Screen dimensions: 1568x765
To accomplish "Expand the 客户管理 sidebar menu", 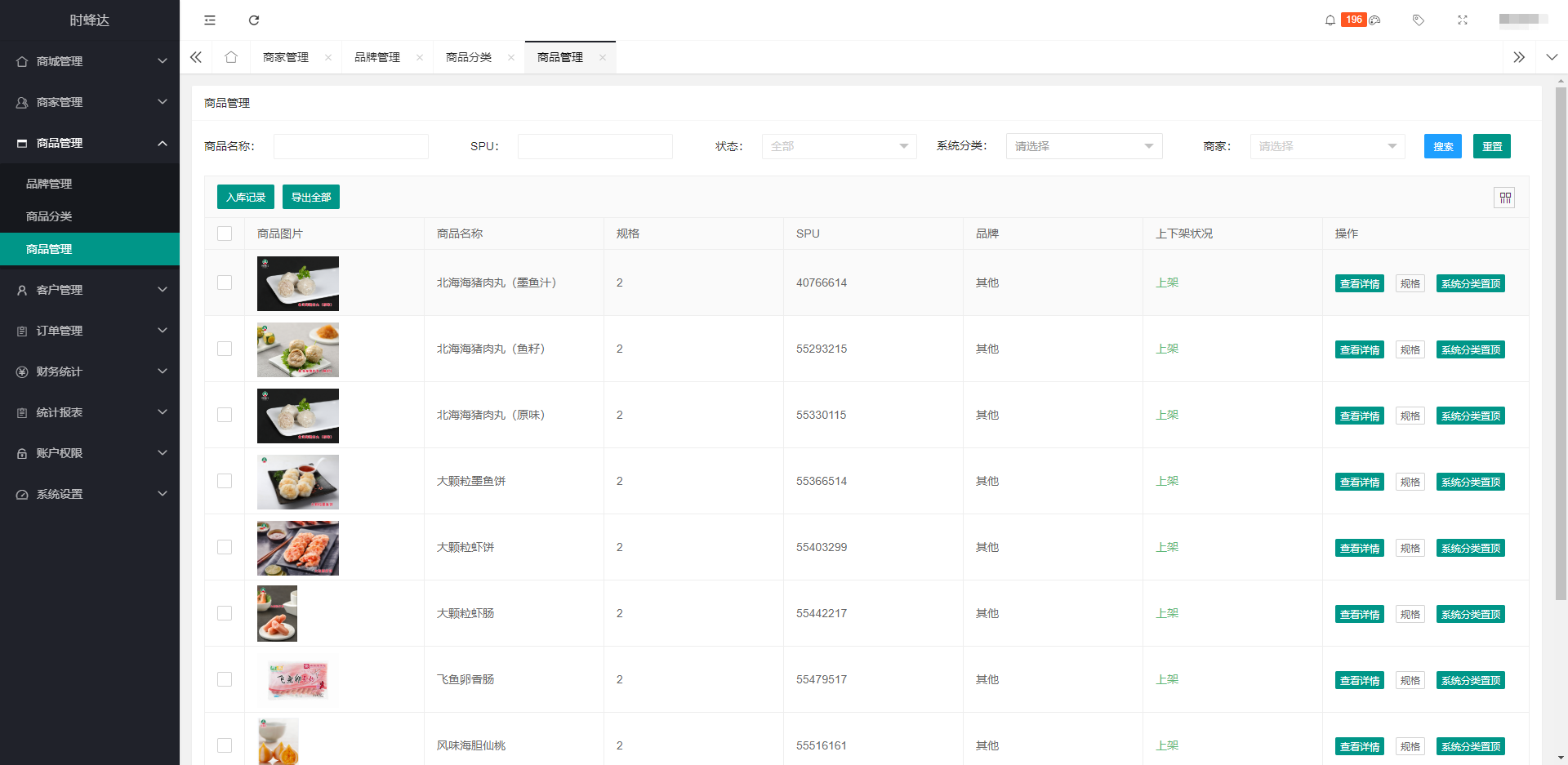I will (90, 290).
